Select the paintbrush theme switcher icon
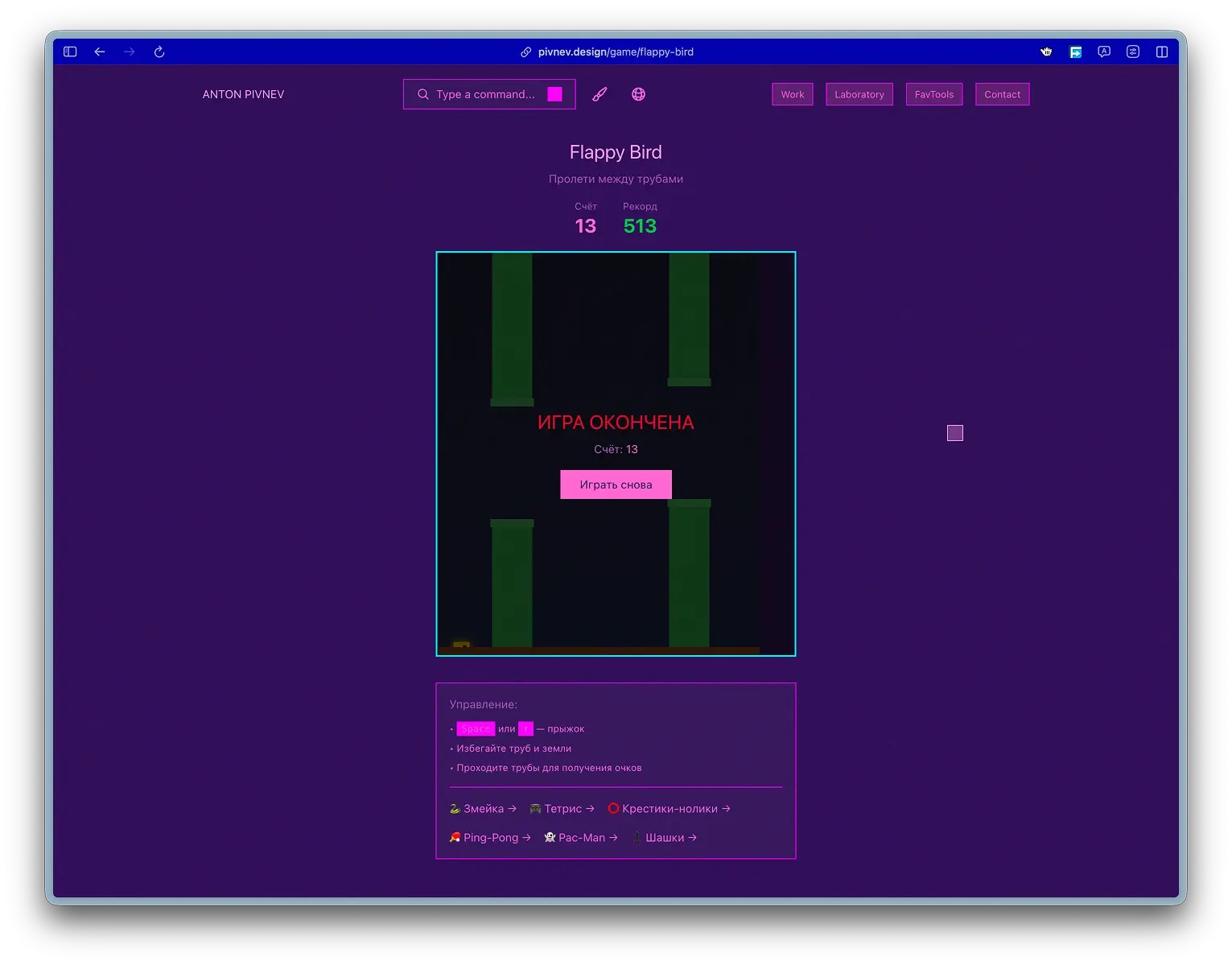The image size is (1232, 965). [x=599, y=94]
